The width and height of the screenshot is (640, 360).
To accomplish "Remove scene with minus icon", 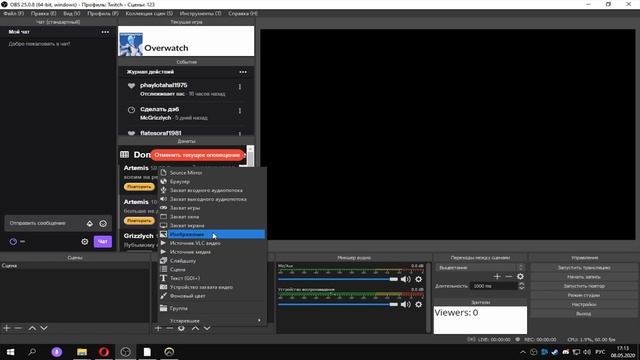I will tap(18, 328).
